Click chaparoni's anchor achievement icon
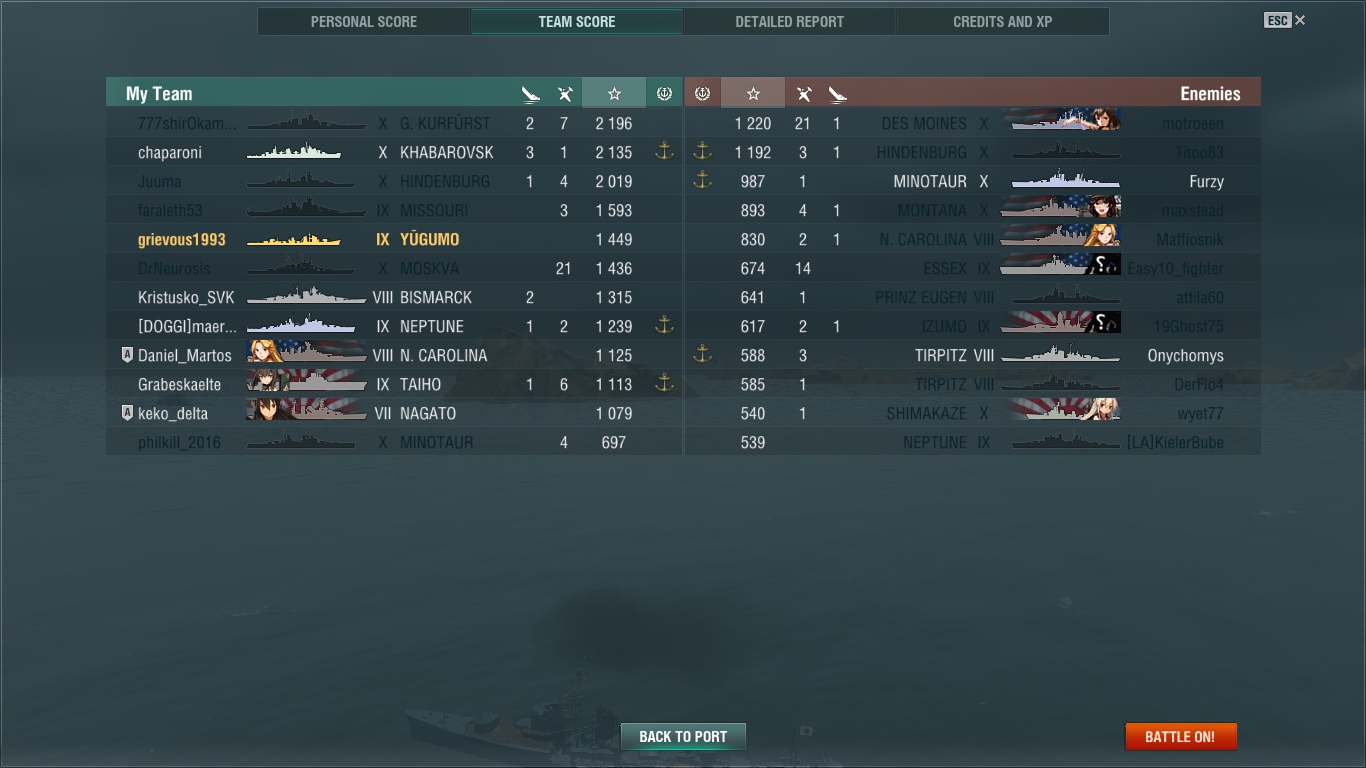 tap(664, 152)
